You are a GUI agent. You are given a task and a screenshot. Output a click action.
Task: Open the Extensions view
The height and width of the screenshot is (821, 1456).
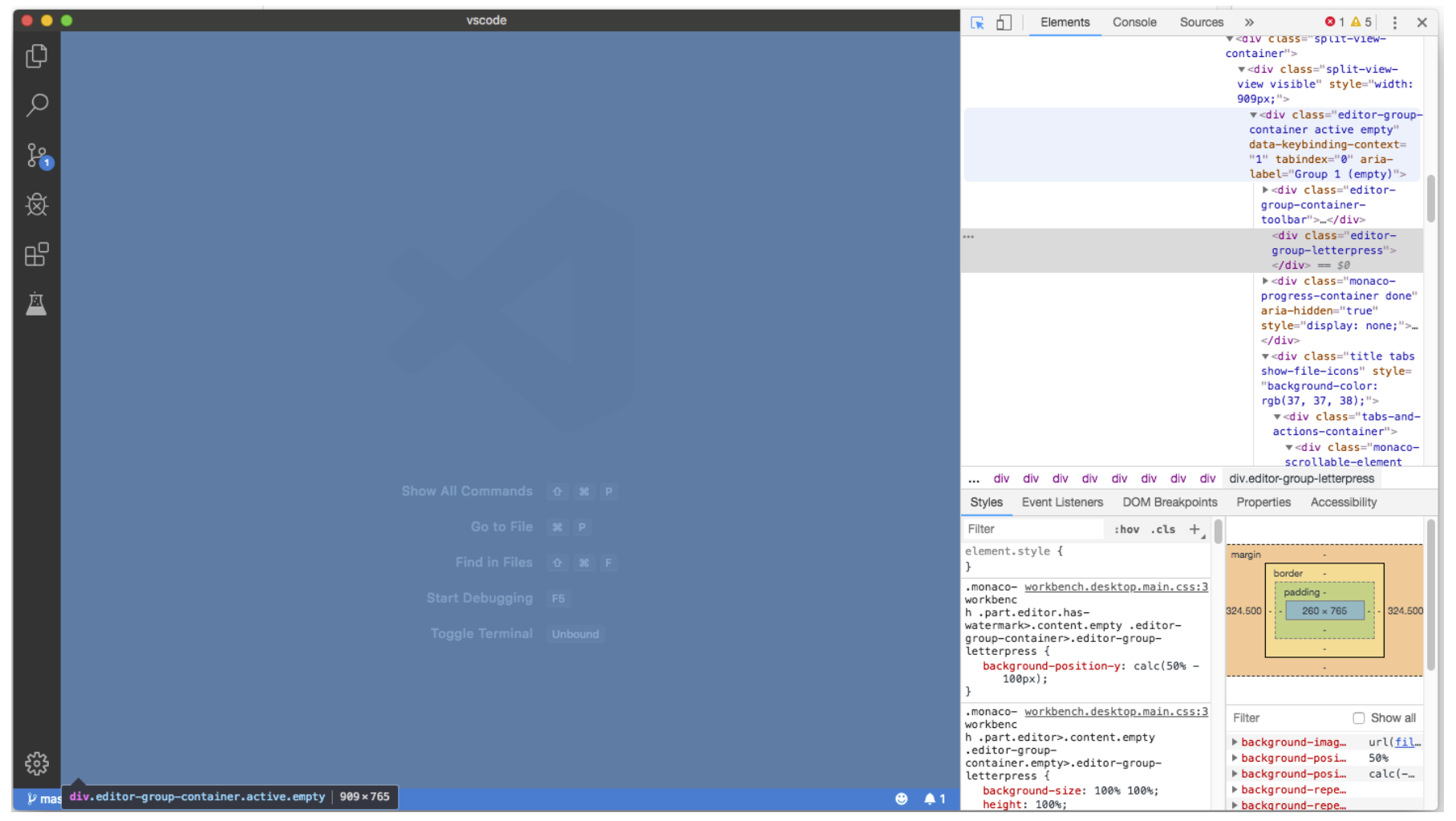pos(37,254)
